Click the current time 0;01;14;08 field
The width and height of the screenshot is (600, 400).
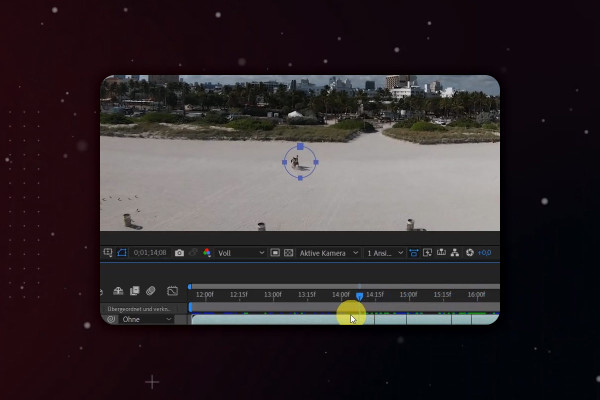click(x=150, y=253)
